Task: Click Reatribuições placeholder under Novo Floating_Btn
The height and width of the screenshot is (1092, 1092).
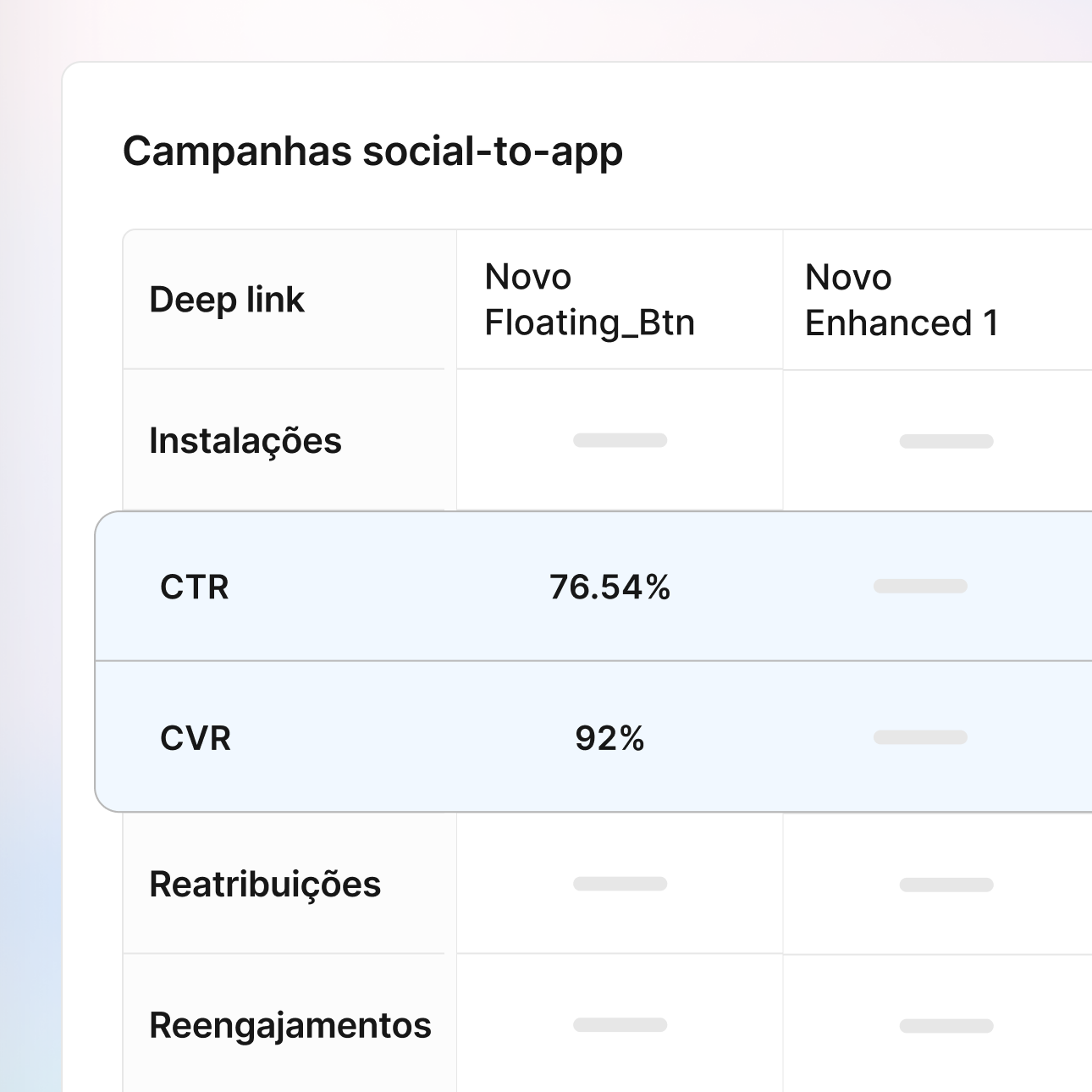Action: (620, 884)
